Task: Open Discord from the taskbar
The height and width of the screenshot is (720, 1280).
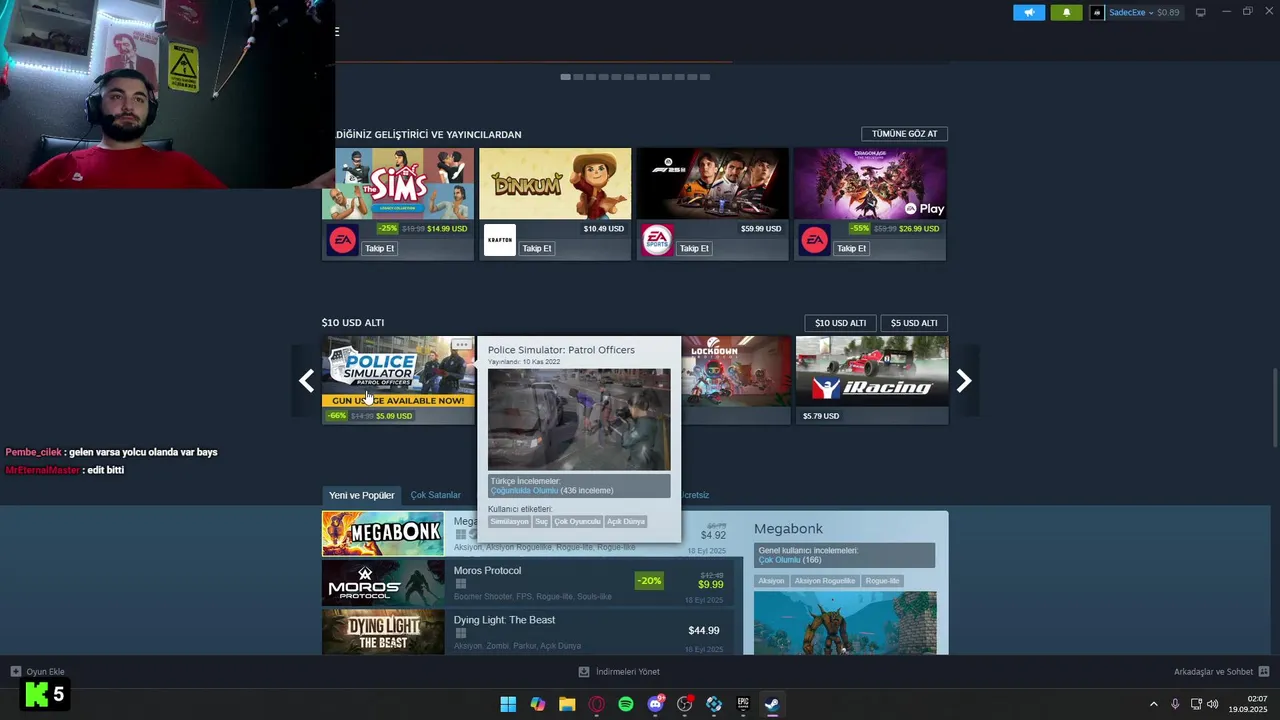Action: [655, 704]
